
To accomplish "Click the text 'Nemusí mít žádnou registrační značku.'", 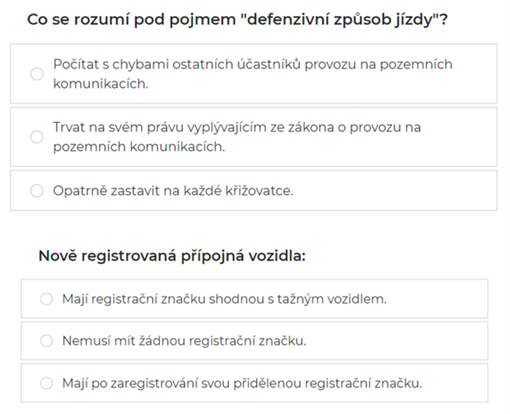I will tap(184, 341).
